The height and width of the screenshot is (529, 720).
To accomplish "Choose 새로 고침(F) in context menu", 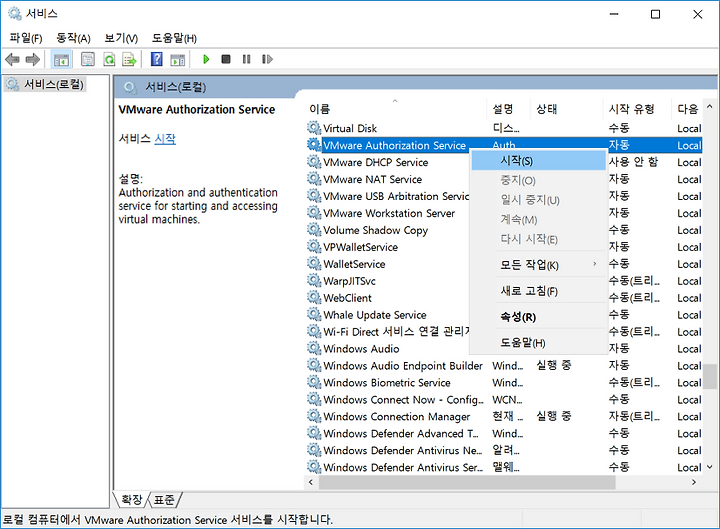I will click(x=538, y=291).
